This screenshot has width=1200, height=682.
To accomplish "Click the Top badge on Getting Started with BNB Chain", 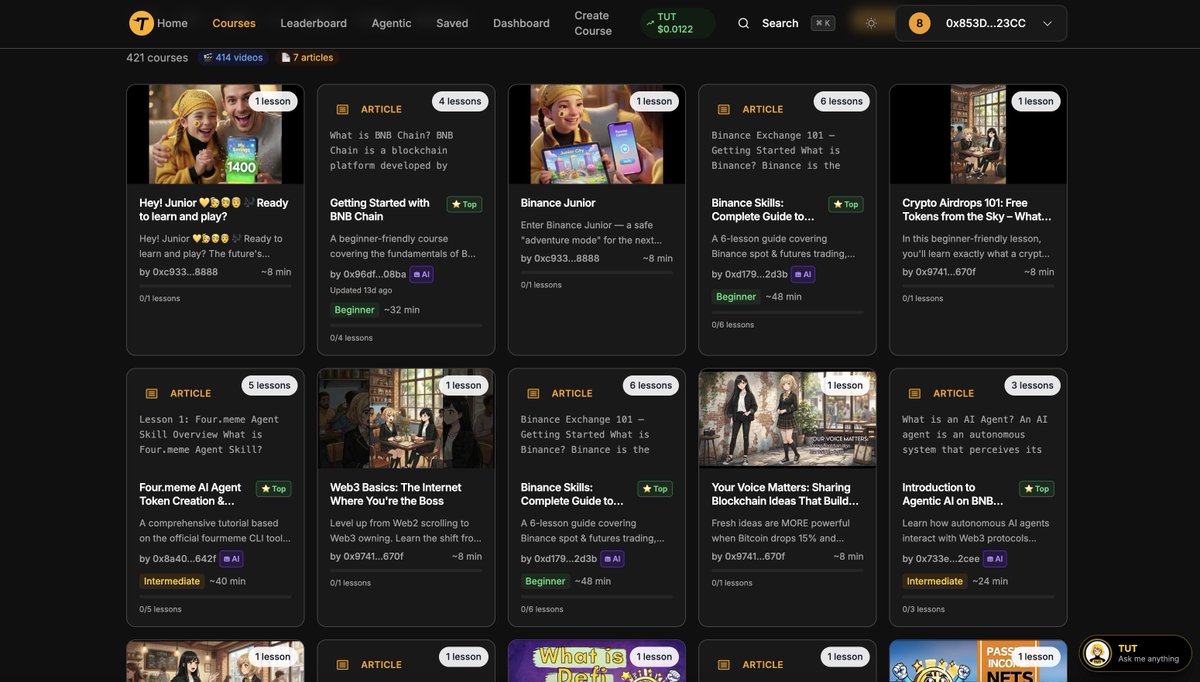I will [x=464, y=204].
